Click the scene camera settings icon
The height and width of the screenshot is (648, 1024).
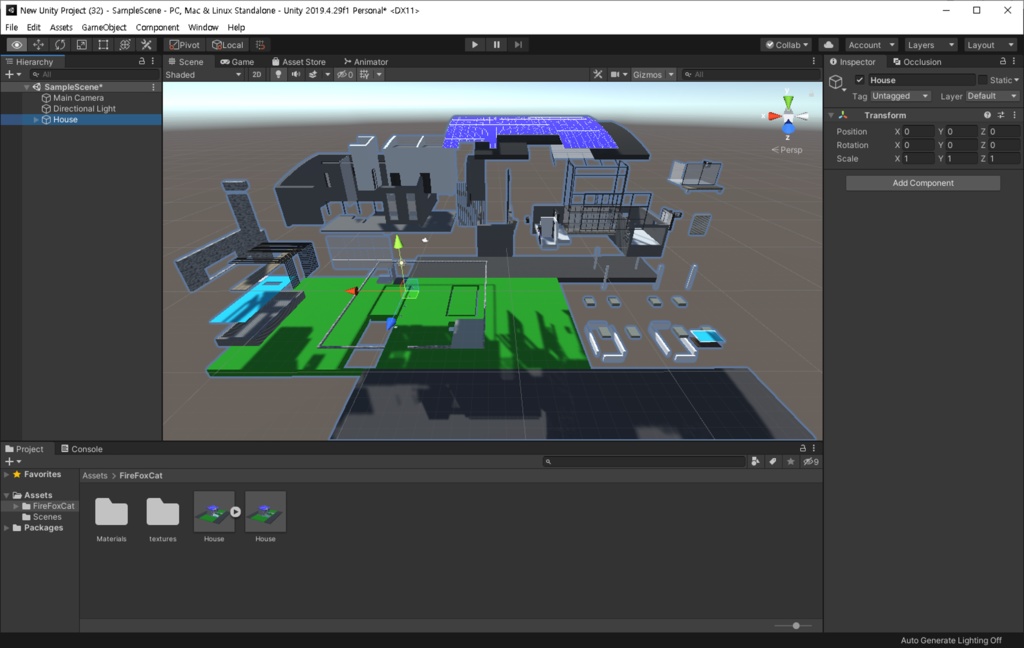point(616,74)
